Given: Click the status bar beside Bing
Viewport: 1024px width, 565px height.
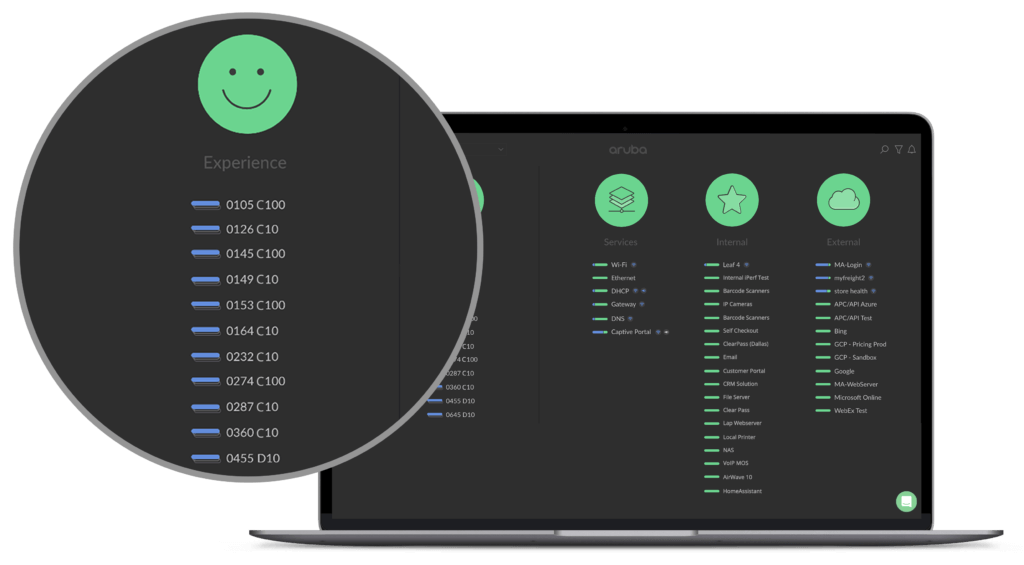Looking at the screenshot, I should coord(823,331).
